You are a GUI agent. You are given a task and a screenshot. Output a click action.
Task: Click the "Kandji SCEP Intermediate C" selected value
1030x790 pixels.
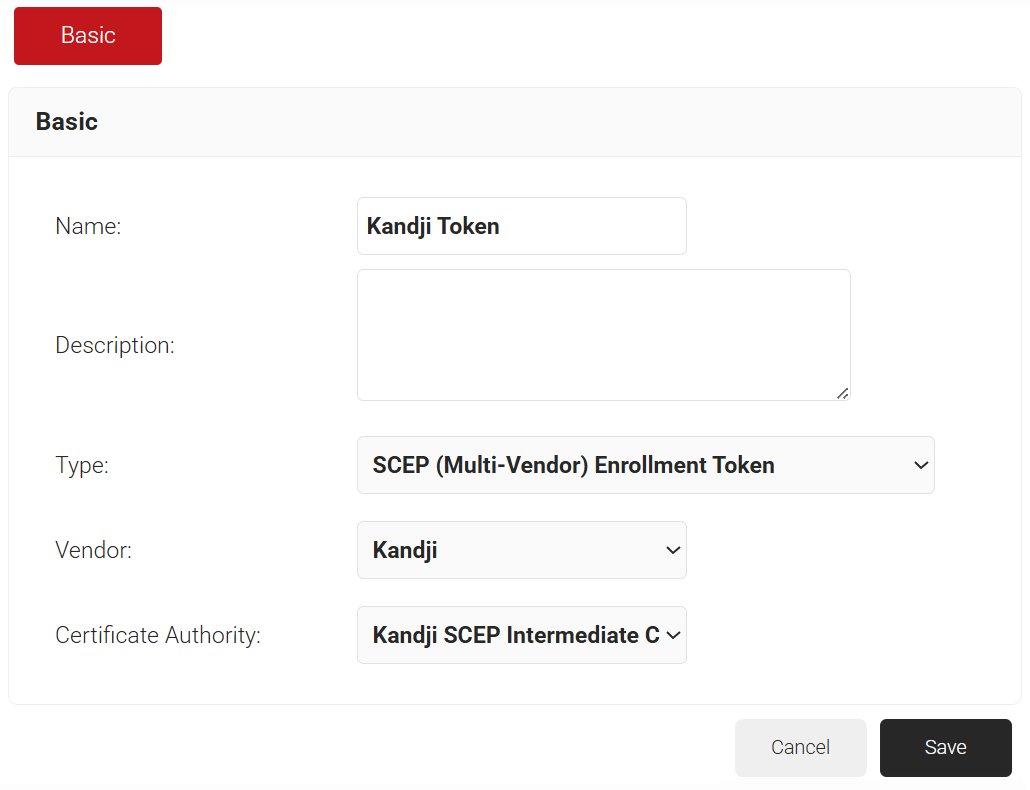516,635
